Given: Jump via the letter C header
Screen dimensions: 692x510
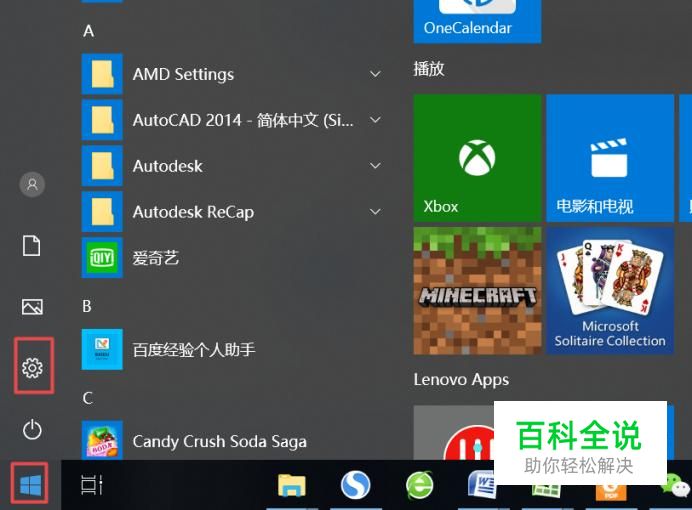Looking at the screenshot, I should [x=87, y=398].
